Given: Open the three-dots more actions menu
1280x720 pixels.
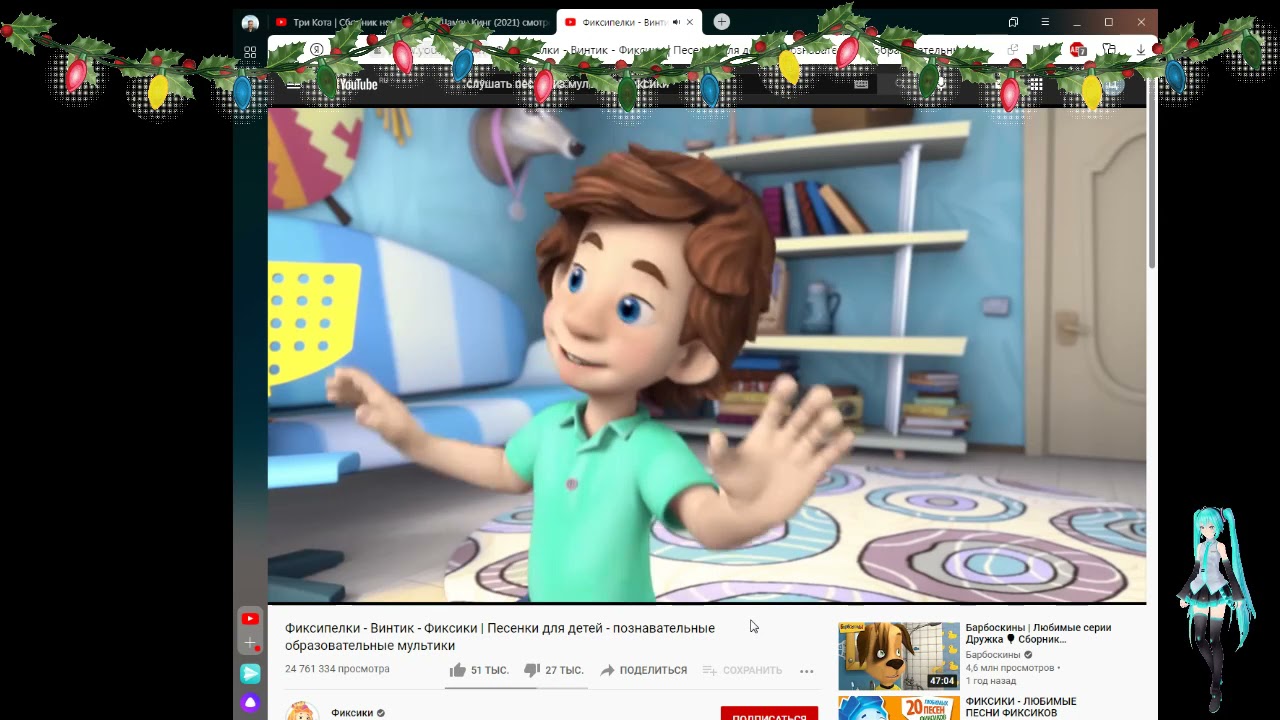Looking at the screenshot, I should (807, 671).
